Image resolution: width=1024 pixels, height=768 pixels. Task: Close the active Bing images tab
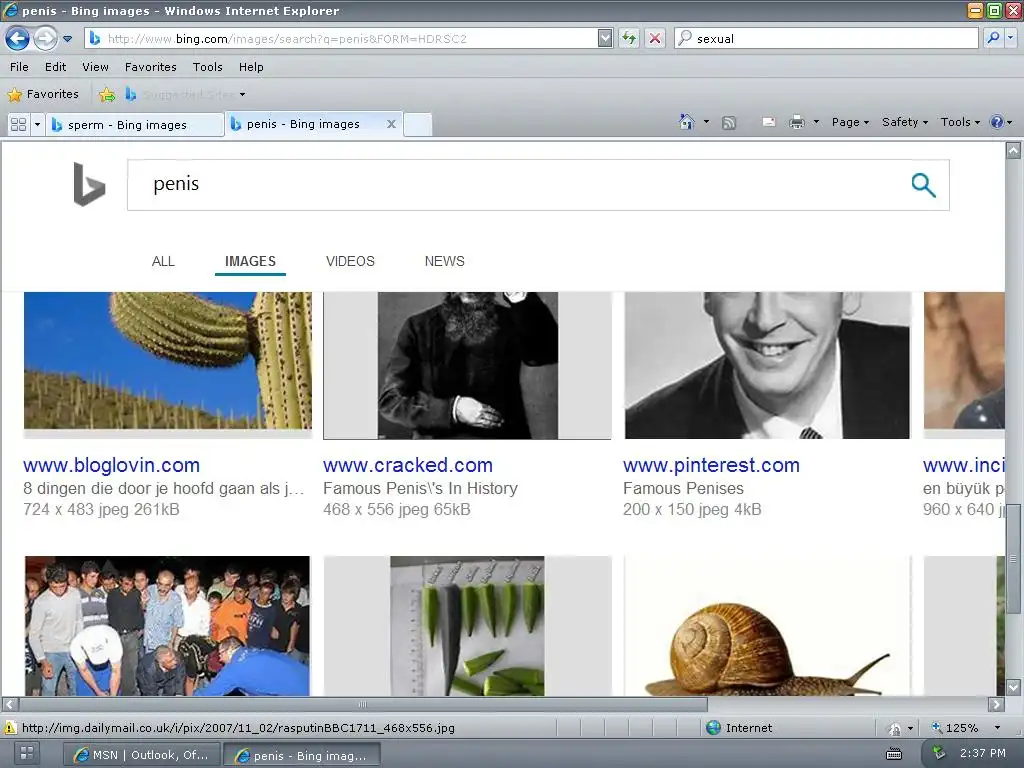[x=391, y=123]
